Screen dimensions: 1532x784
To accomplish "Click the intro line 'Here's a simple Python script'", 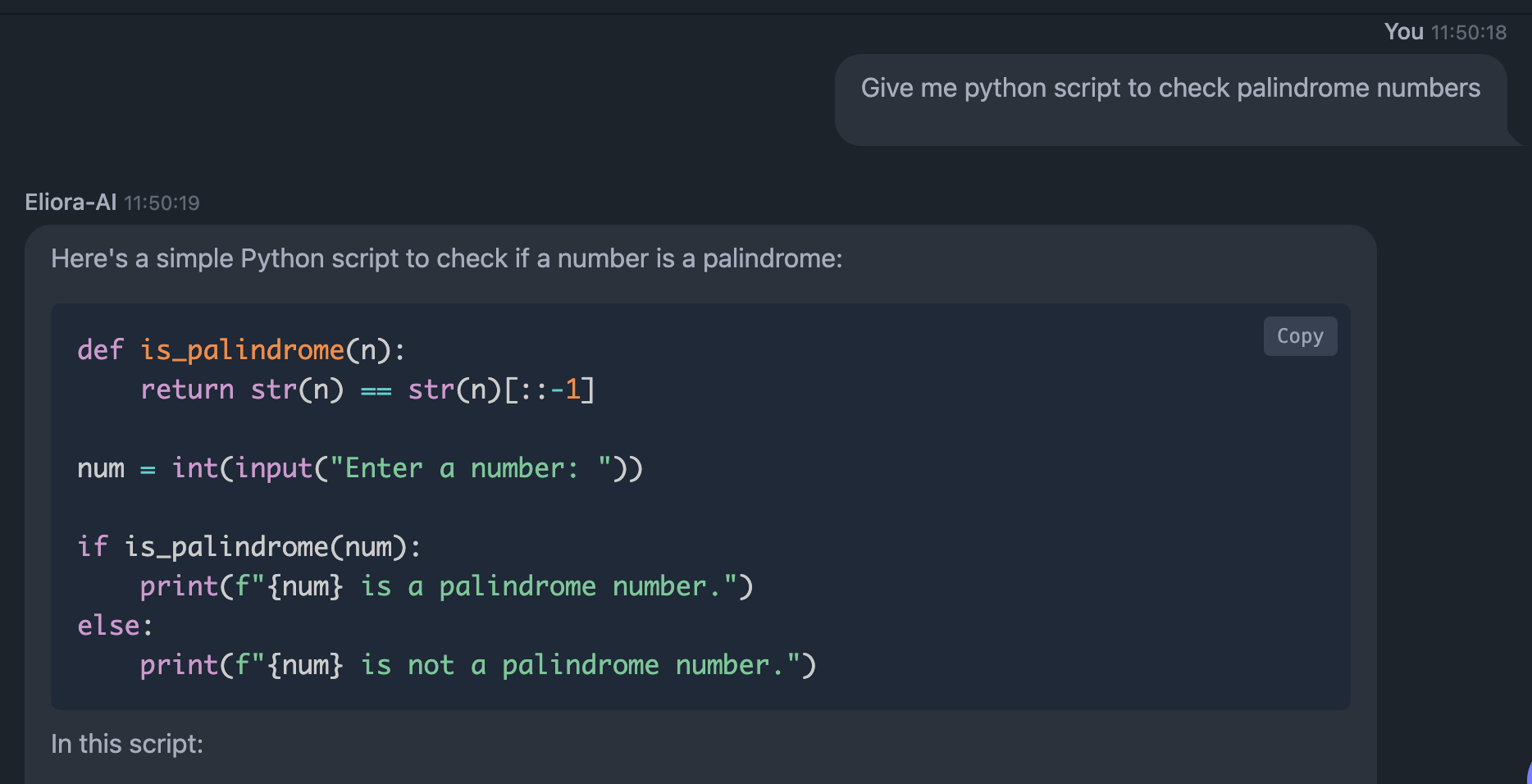I will click(x=447, y=259).
